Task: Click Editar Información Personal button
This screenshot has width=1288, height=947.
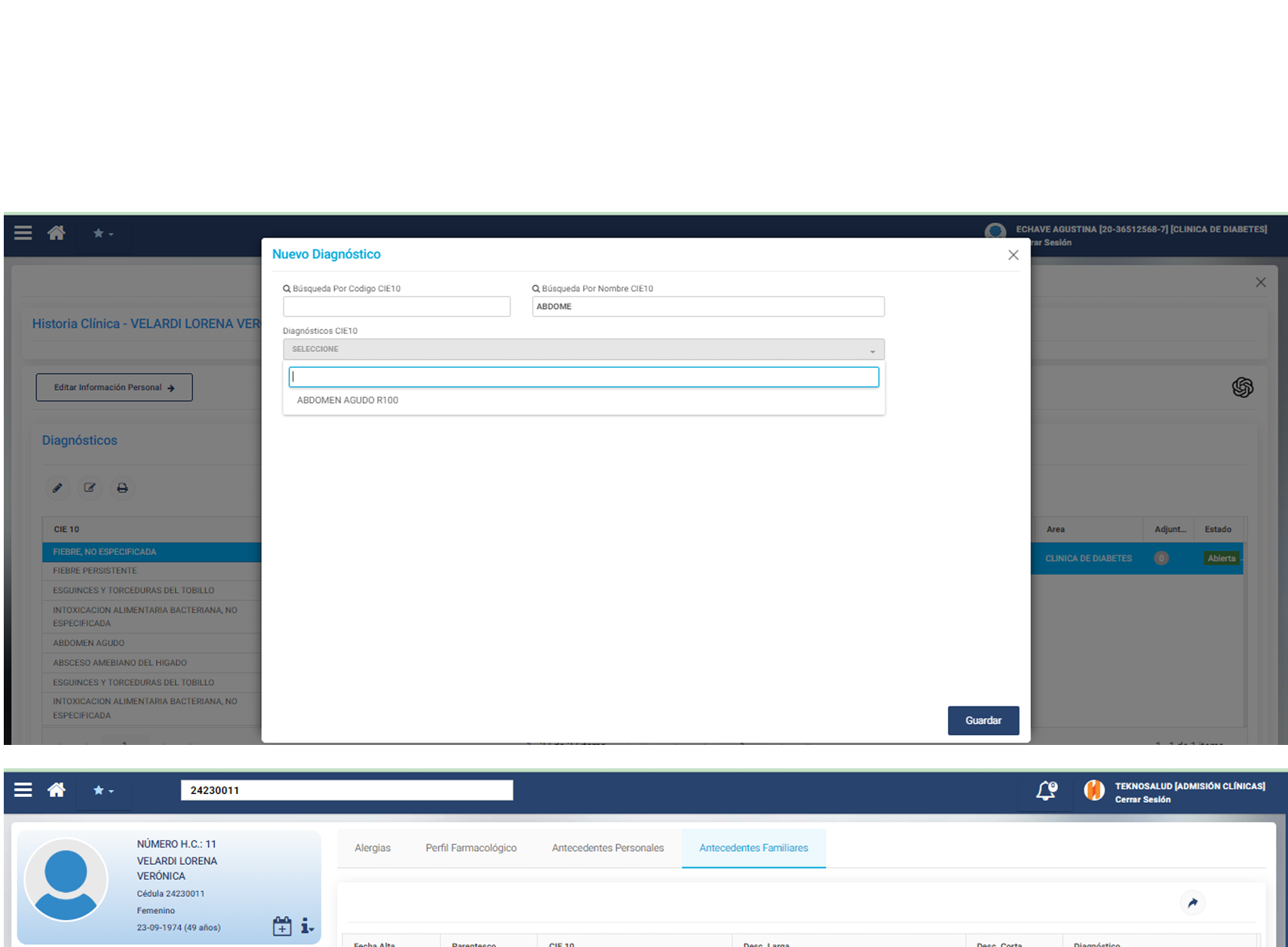Action: [x=114, y=388]
